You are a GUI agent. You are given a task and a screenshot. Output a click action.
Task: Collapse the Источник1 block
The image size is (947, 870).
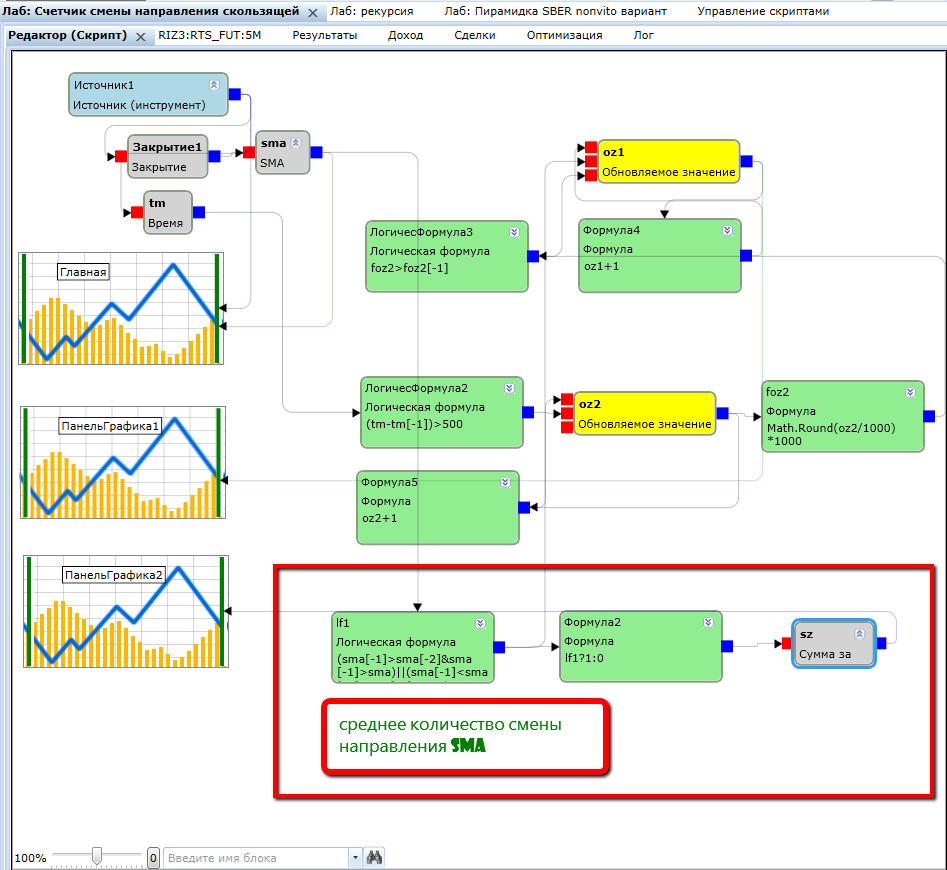pos(214,85)
